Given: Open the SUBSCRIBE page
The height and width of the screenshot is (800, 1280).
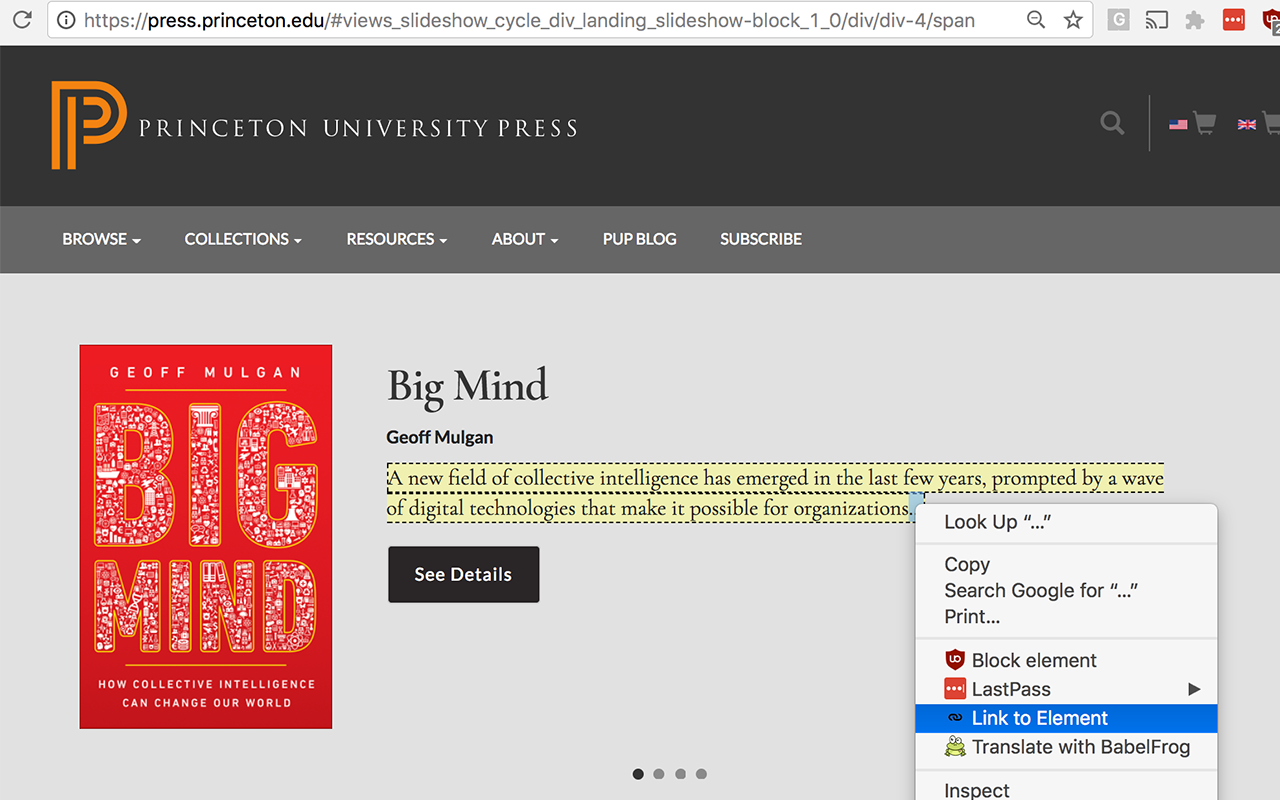Looking at the screenshot, I should pyautogui.click(x=761, y=239).
